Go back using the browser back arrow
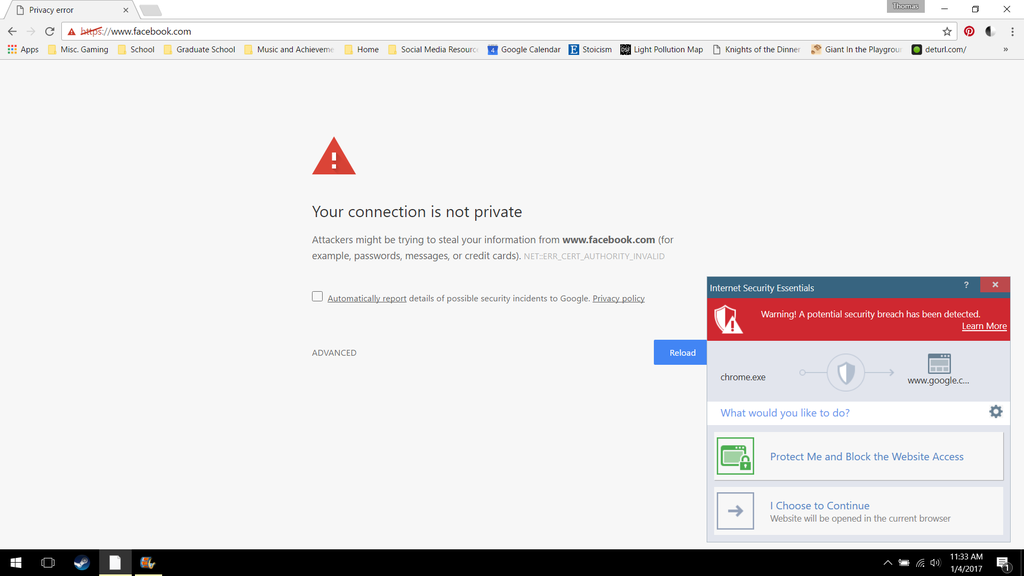The height and width of the screenshot is (576, 1024). [x=12, y=31]
